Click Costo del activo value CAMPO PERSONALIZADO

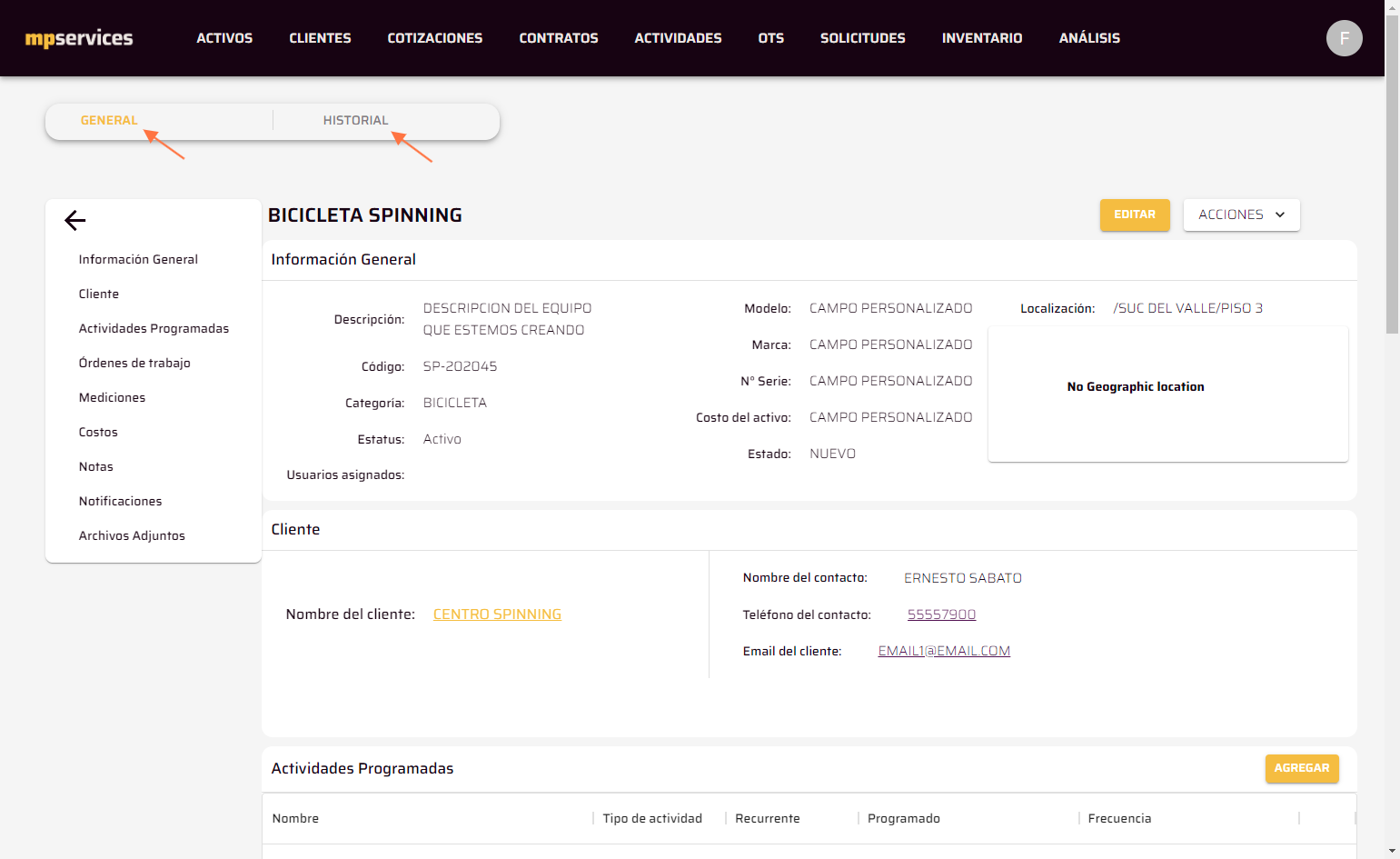[890, 417]
